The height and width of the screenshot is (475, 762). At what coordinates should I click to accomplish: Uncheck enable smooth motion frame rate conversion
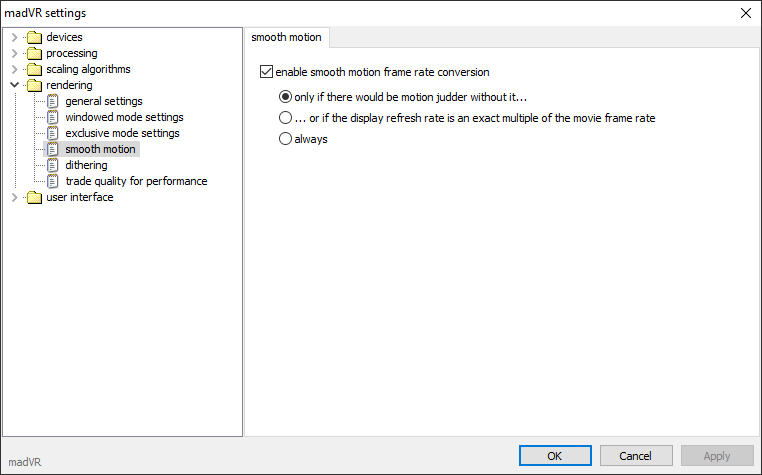266,72
